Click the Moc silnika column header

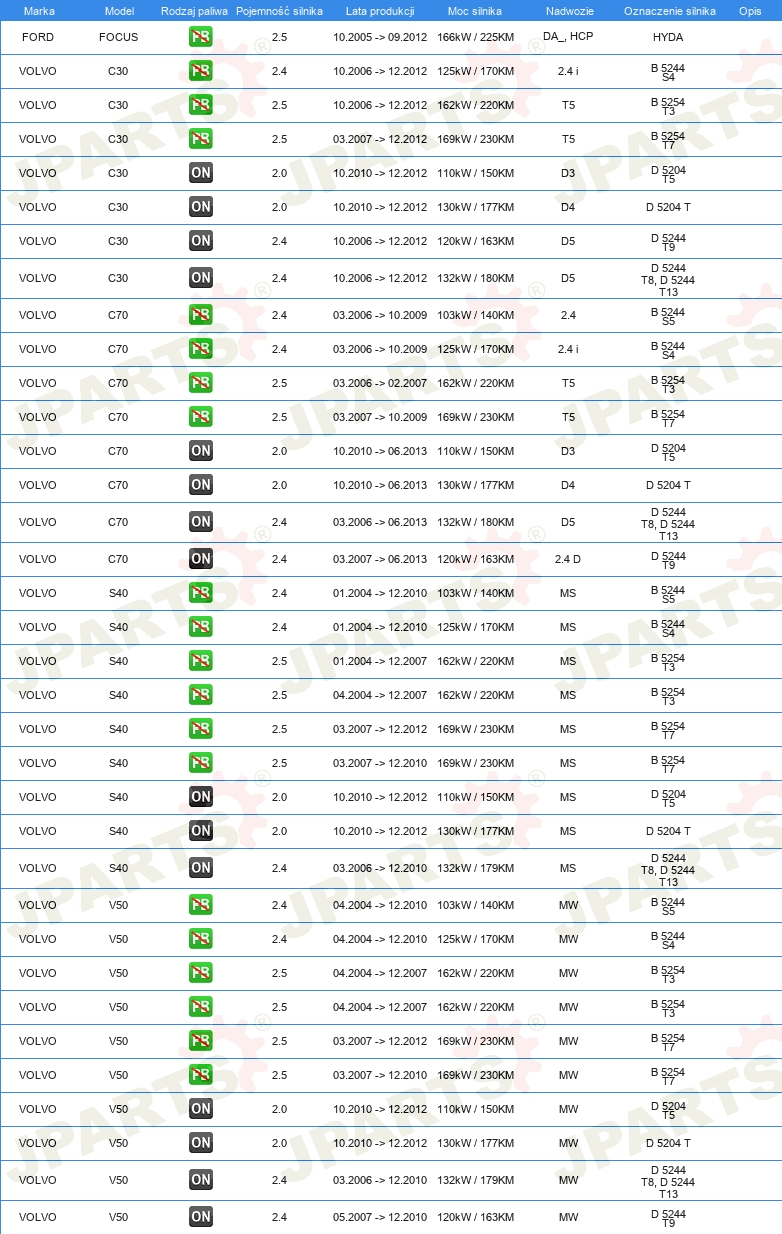[475, 10]
